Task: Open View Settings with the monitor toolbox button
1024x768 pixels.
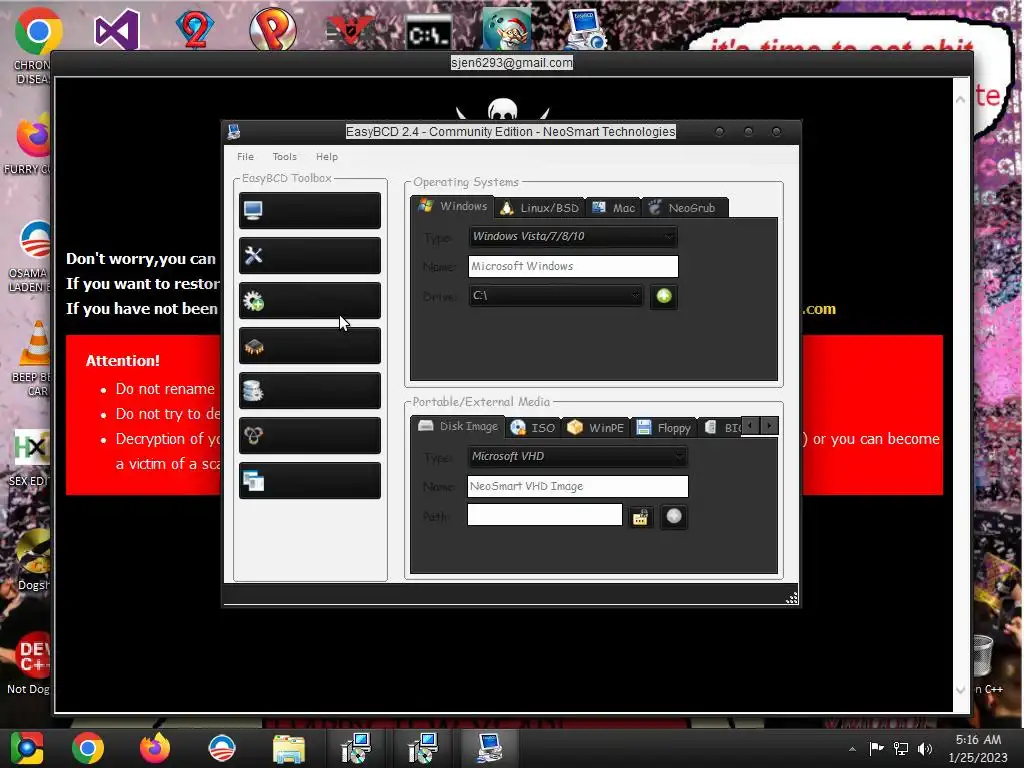Action: click(310, 210)
